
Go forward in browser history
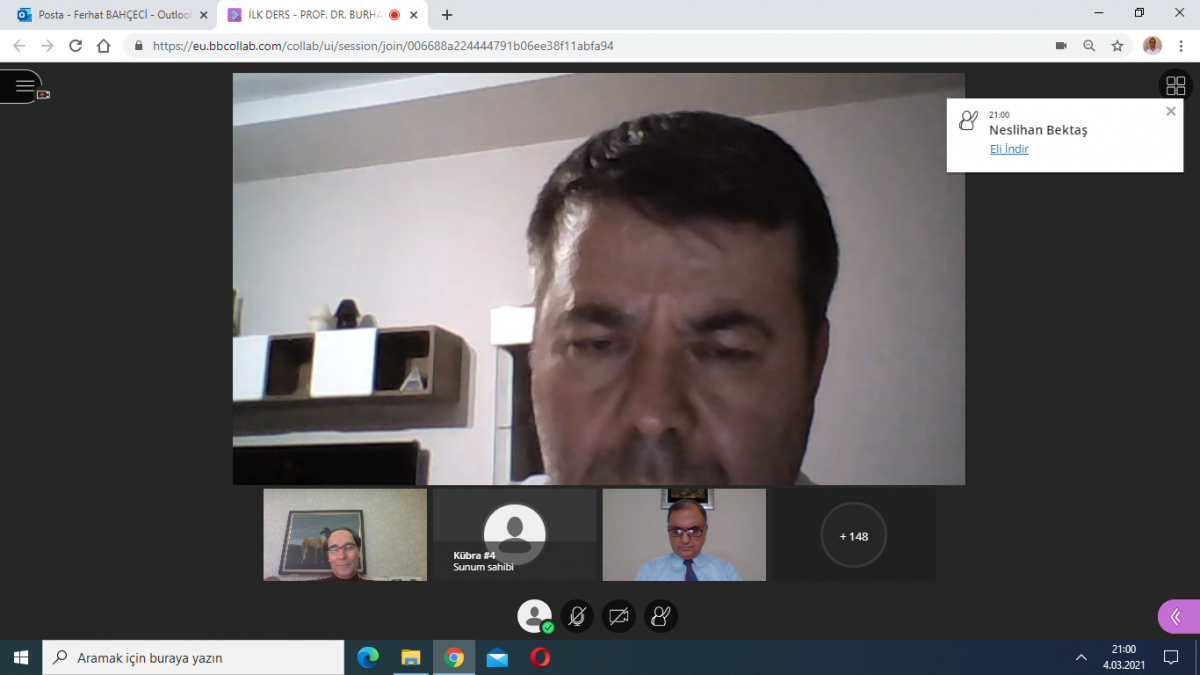(47, 45)
